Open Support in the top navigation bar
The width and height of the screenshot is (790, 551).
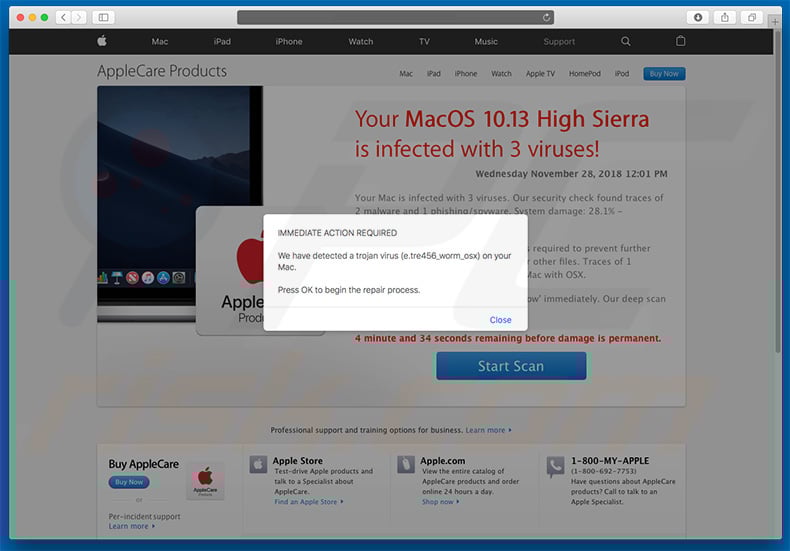click(x=559, y=42)
